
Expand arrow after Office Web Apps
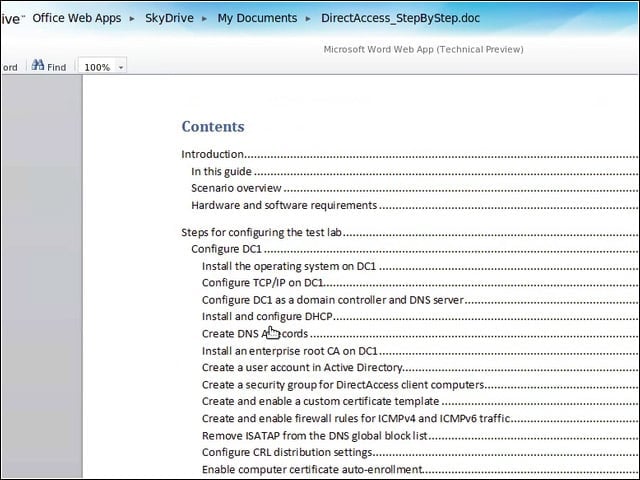coord(132,19)
